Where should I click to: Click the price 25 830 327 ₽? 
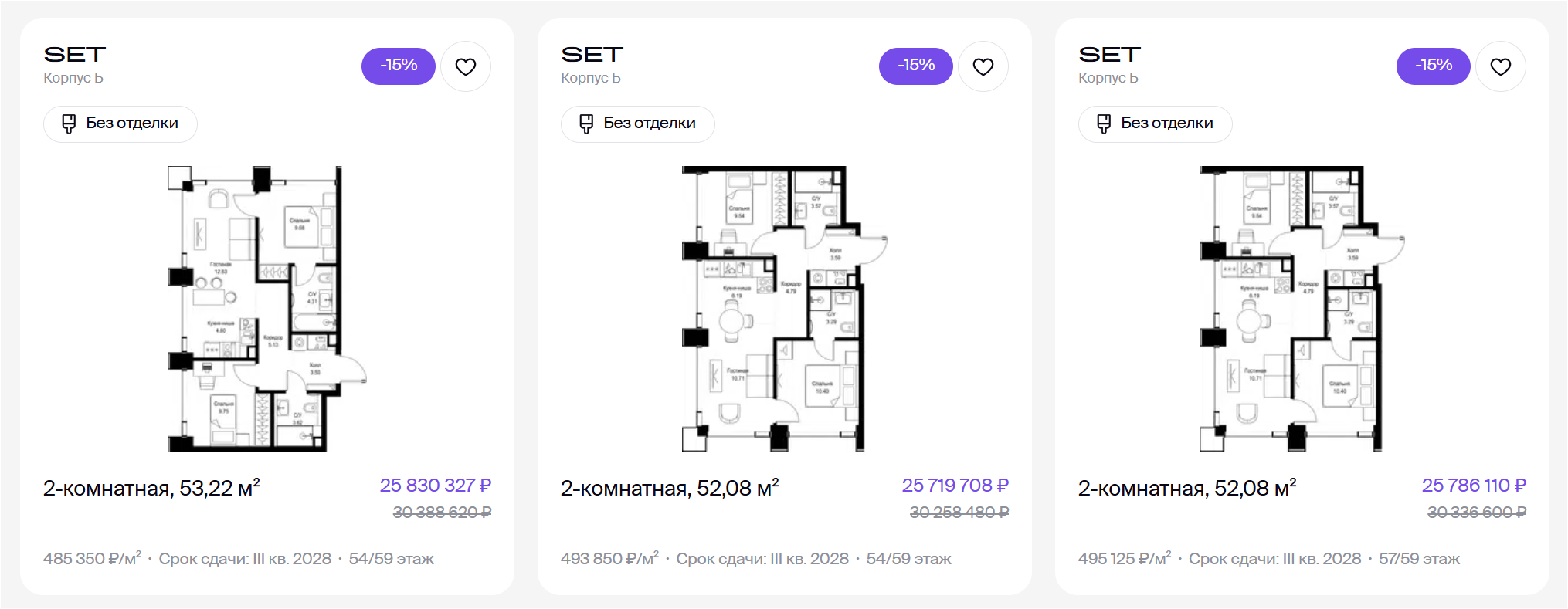[x=435, y=486]
